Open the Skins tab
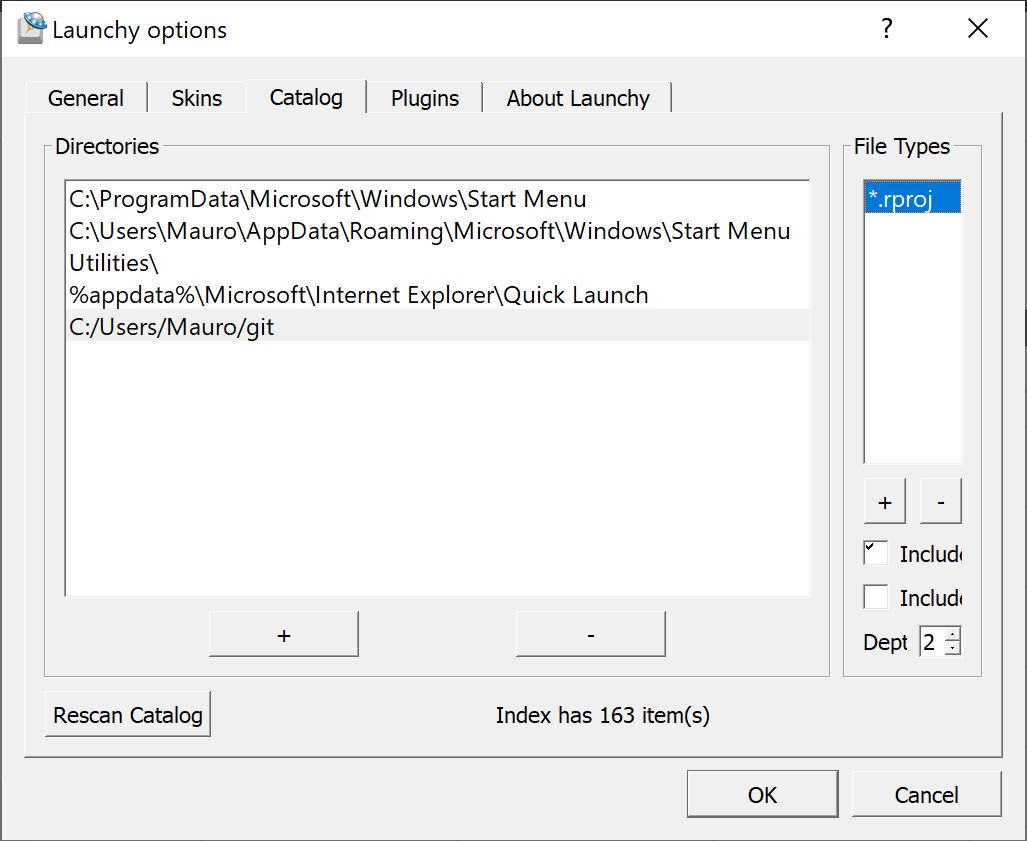Screen dimensions: 1027x841 (196, 98)
